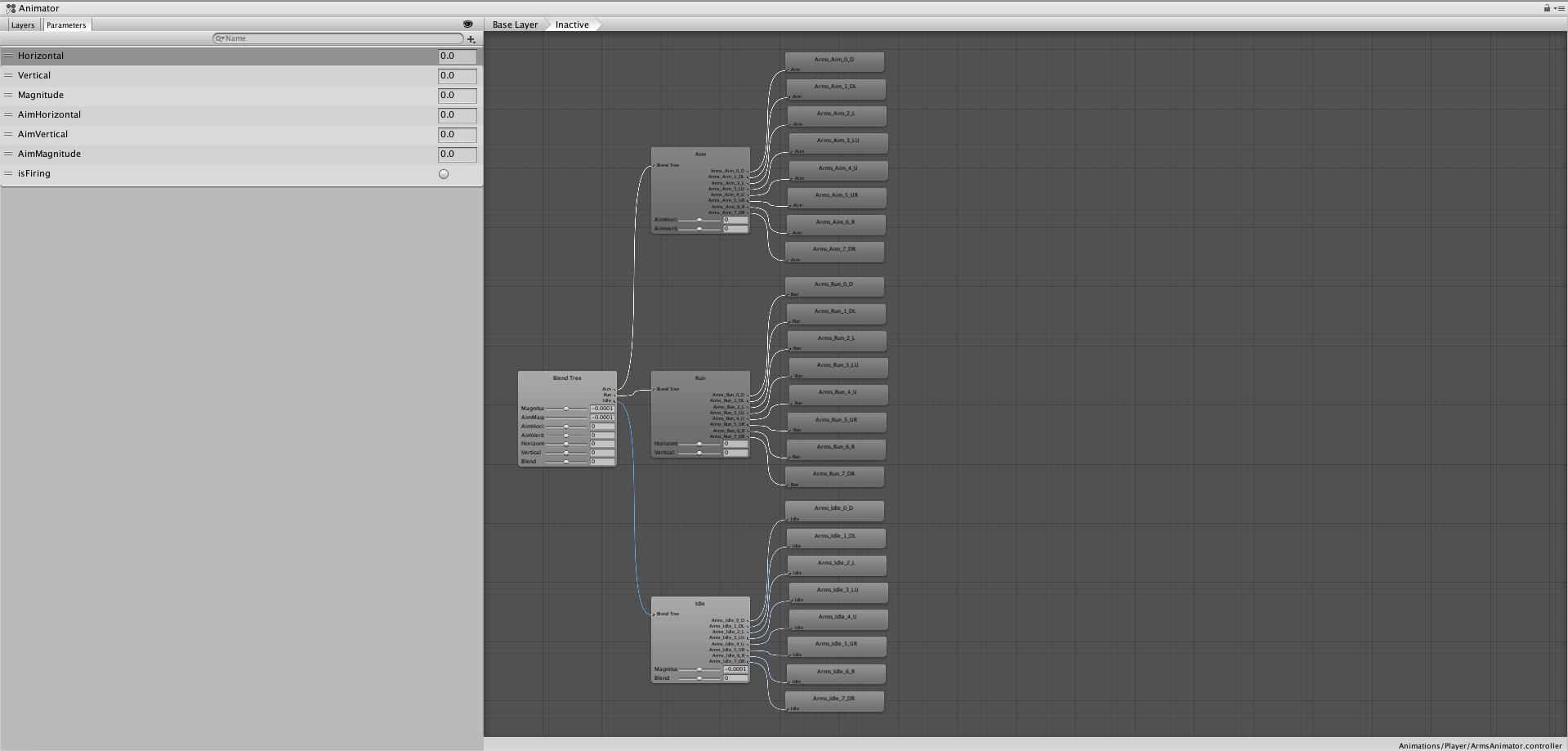This screenshot has width=1568, height=751.
Task: Open the Animator window options menu
Action: tap(1559, 8)
